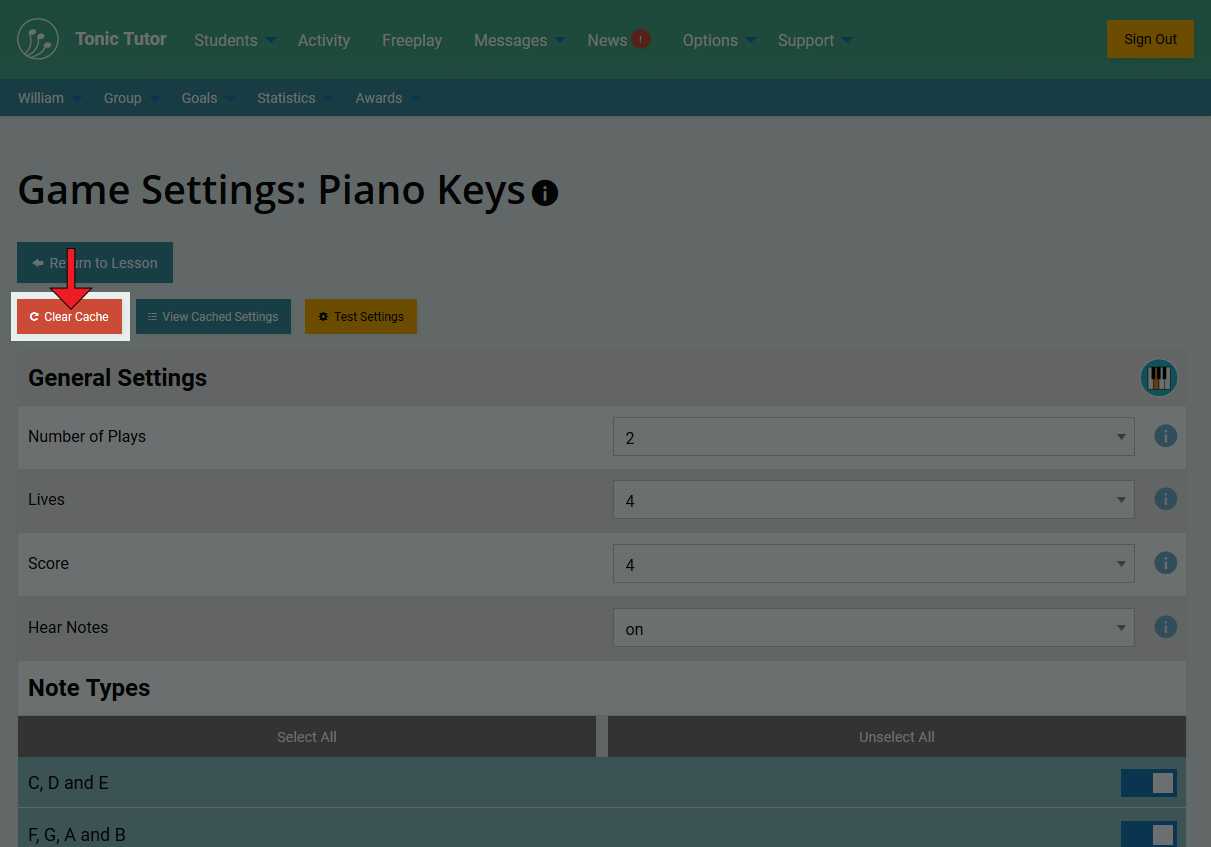
Task: Toggle the F, G, A and B switch
Action: [1148, 834]
